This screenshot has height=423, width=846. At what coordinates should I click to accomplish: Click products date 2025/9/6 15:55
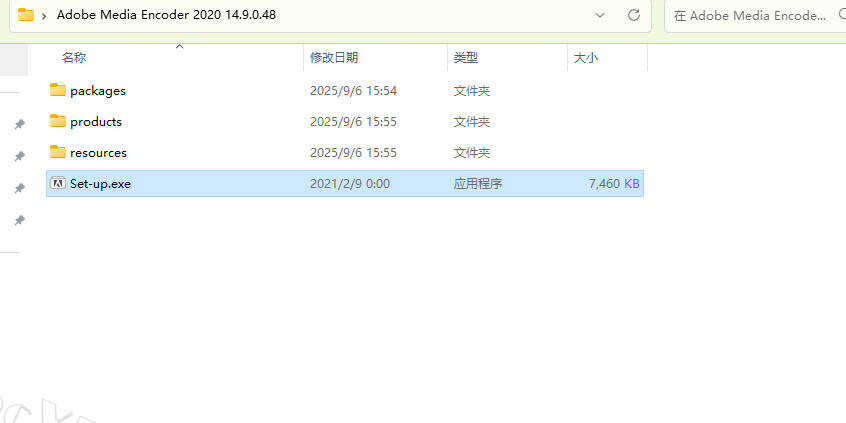[x=353, y=122]
